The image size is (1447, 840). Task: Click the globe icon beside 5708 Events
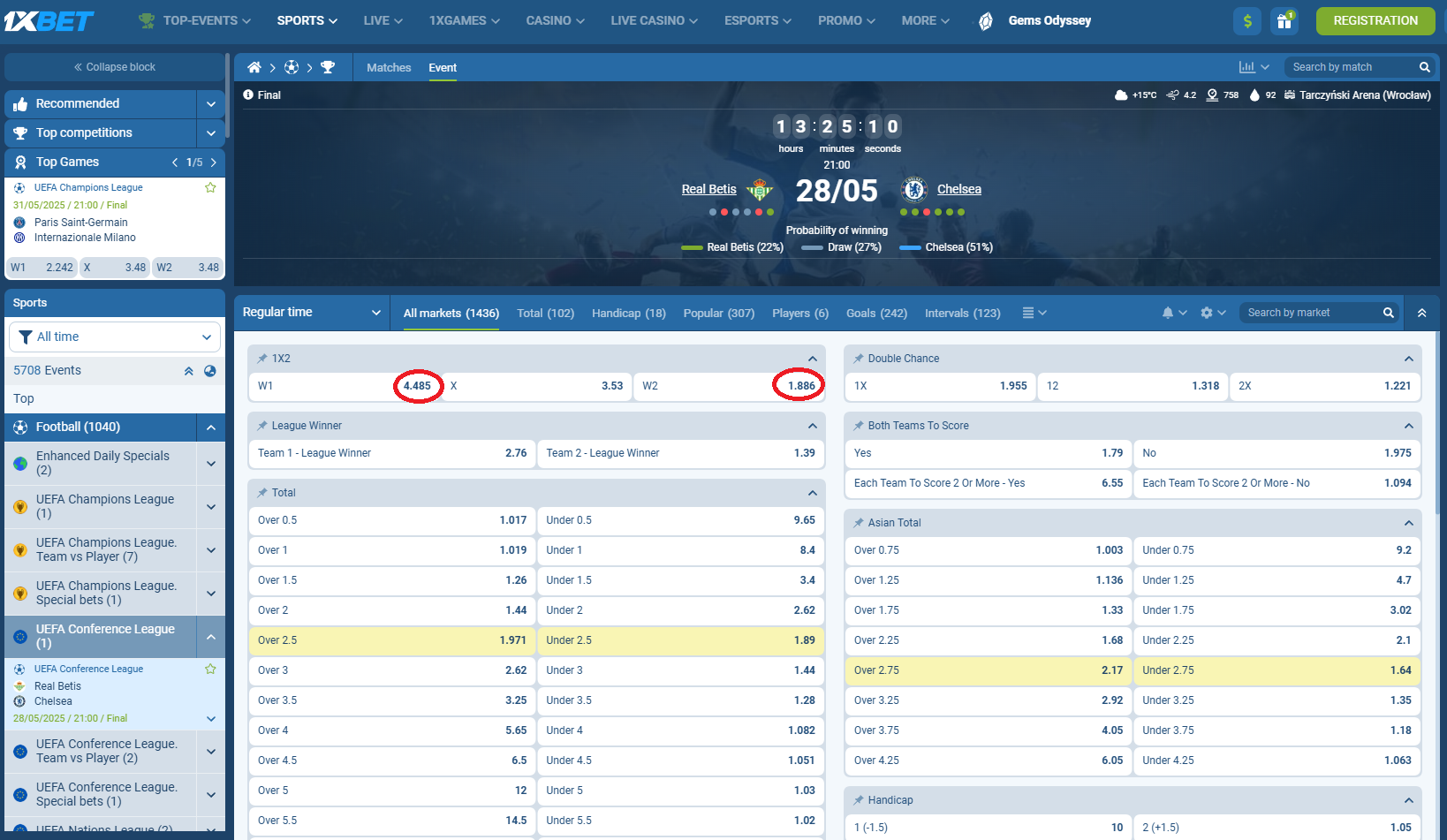point(210,371)
